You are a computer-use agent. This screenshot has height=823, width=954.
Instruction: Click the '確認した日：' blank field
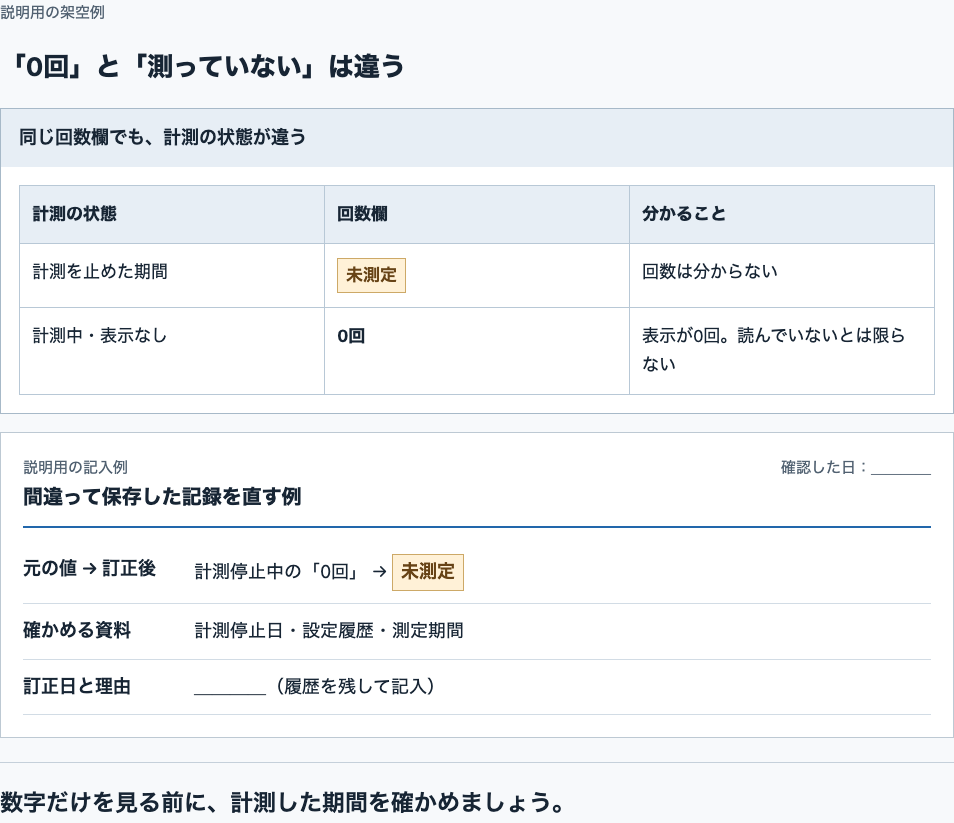900,467
